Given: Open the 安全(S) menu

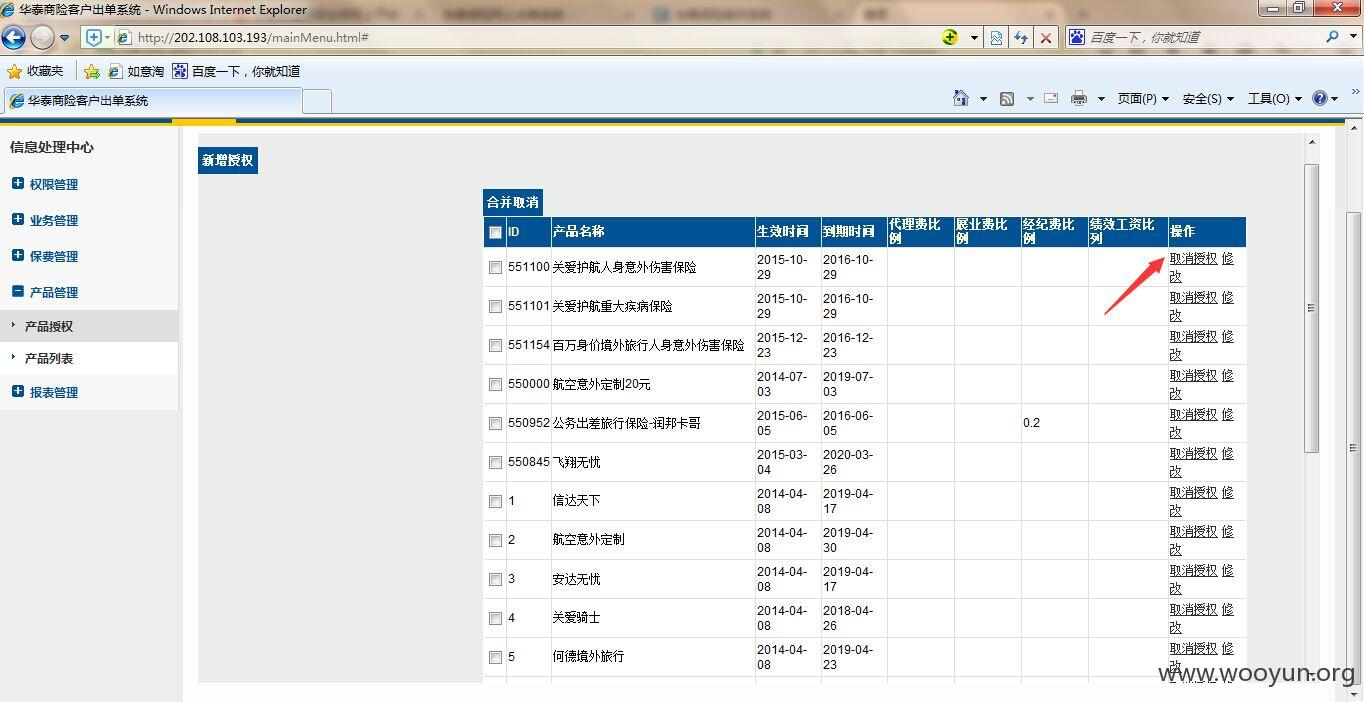Looking at the screenshot, I should [x=1208, y=98].
